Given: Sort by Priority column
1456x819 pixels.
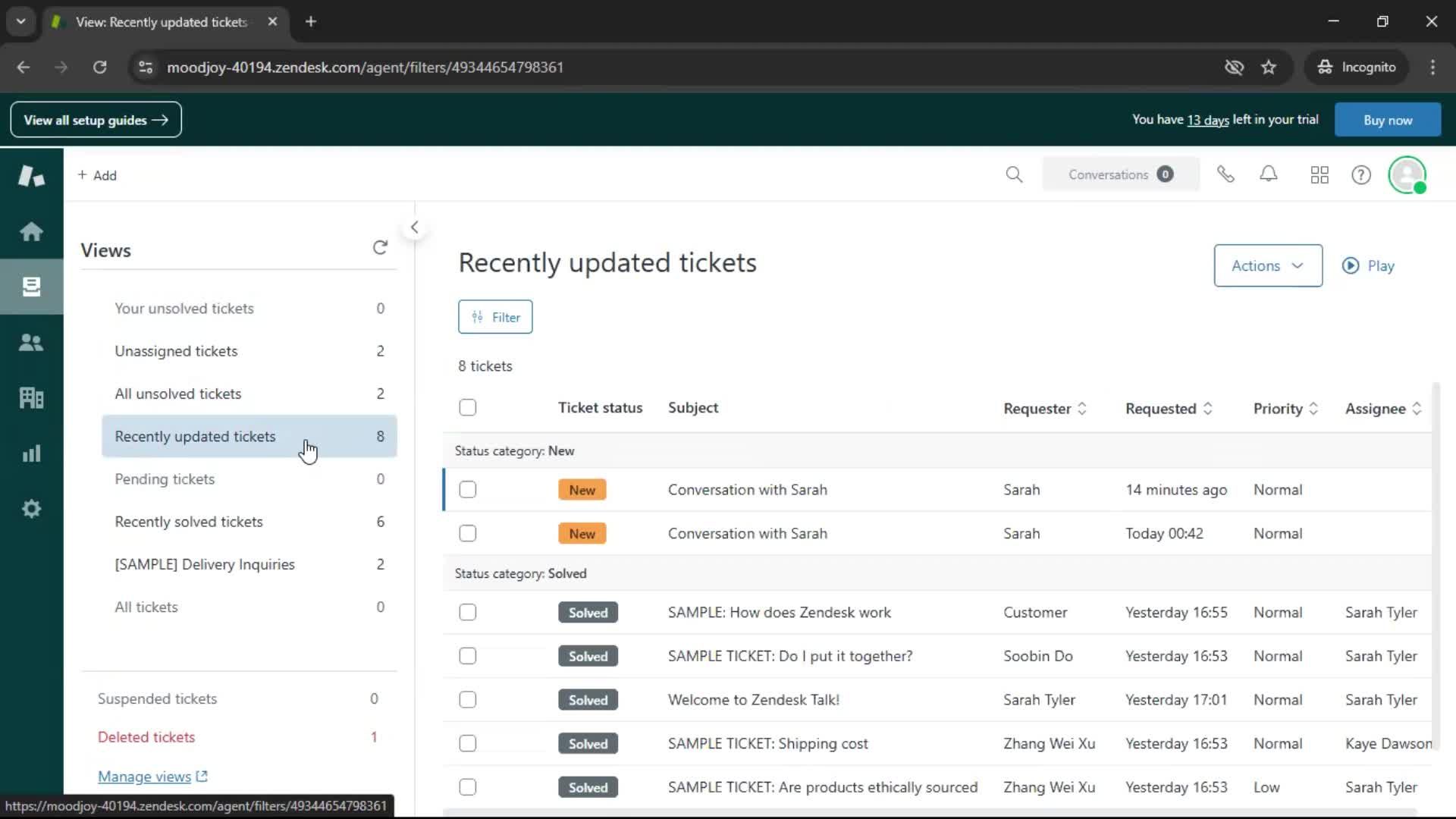Looking at the screenshot, I should point(1285,408).
